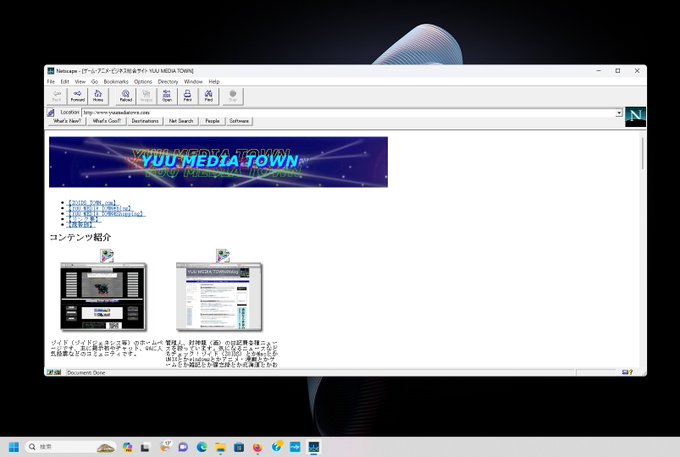
Task: Click the What's New? directory button
Action: tap(67, 121)
